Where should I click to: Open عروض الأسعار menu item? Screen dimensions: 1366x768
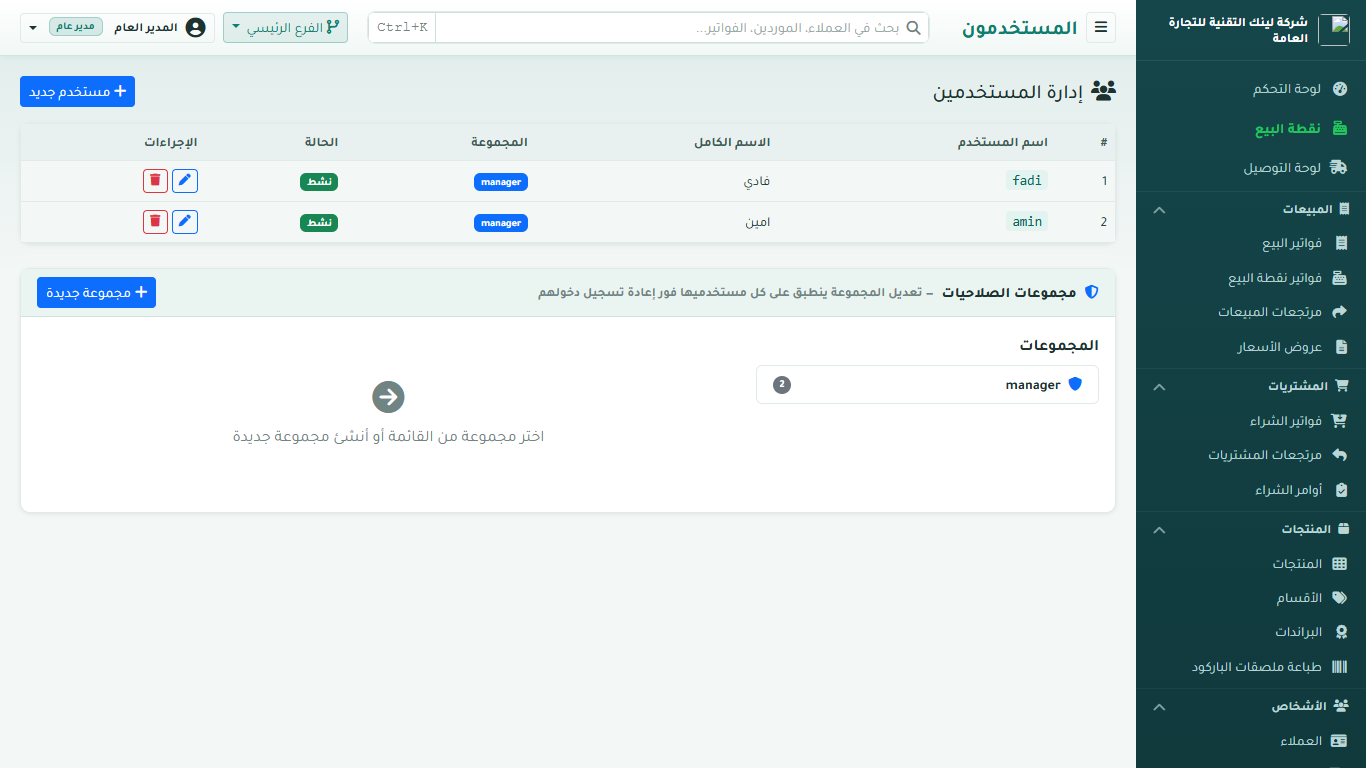click(1251, 347)
